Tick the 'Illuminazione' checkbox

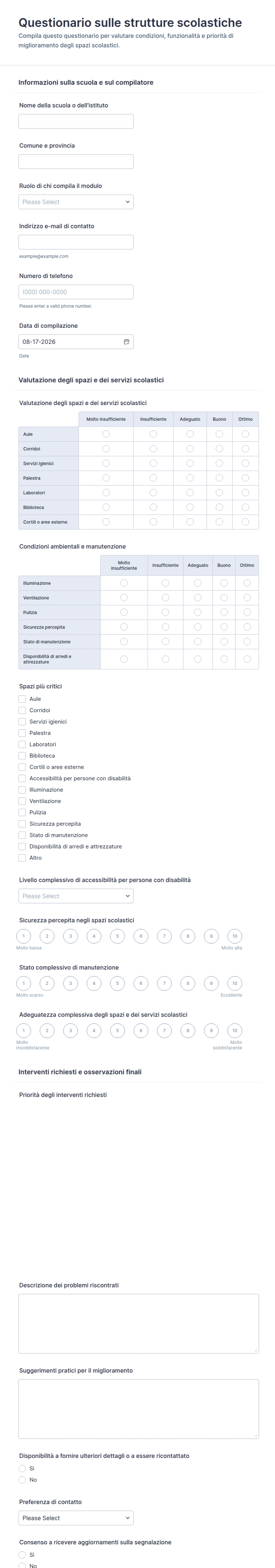22,789
